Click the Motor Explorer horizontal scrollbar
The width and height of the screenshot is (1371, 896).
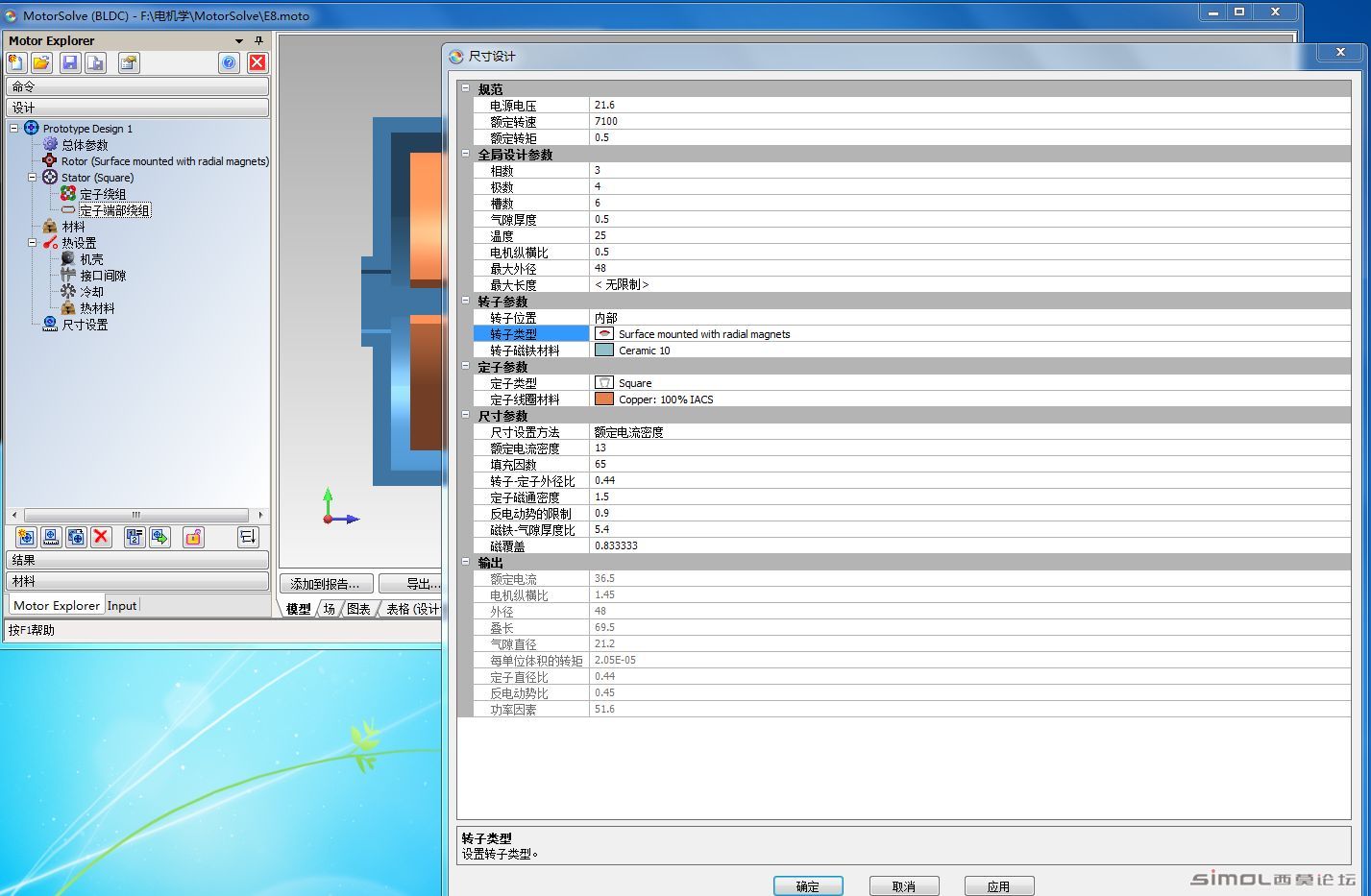point(136,515)
